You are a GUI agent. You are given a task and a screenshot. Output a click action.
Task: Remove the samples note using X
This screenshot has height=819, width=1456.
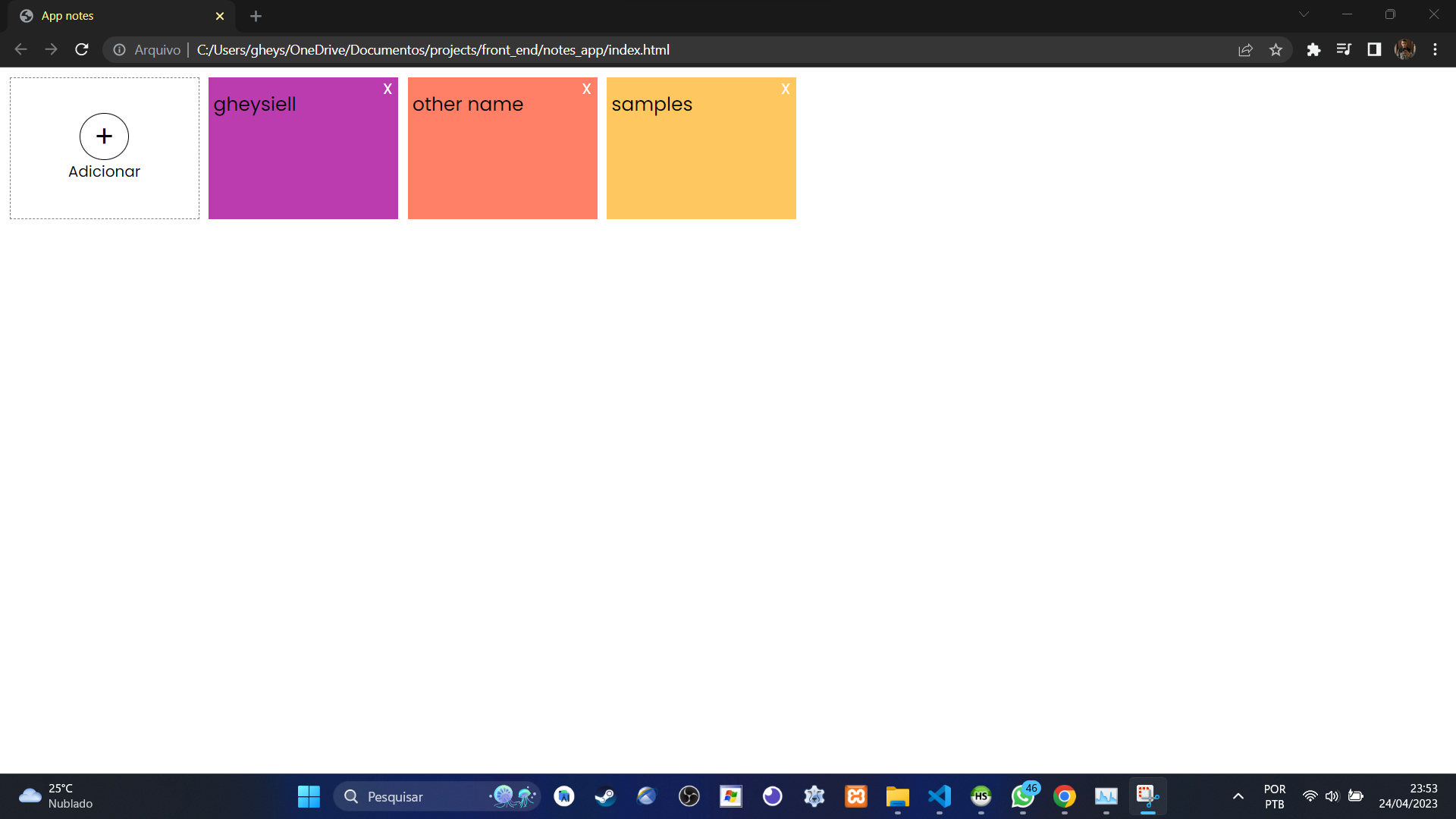point(786,89)
